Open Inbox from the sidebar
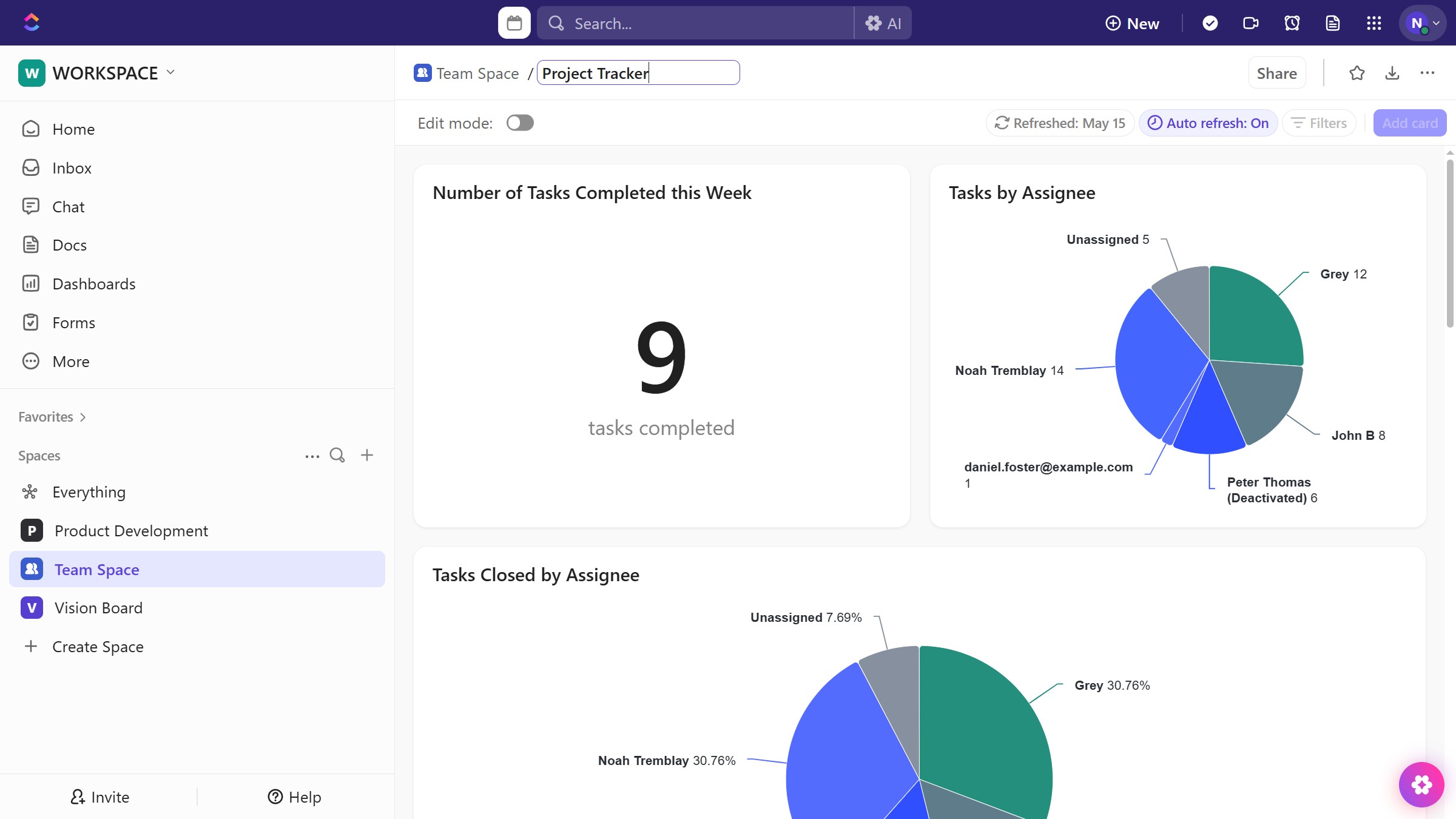The image size is (1456, 819). [72, 167]
